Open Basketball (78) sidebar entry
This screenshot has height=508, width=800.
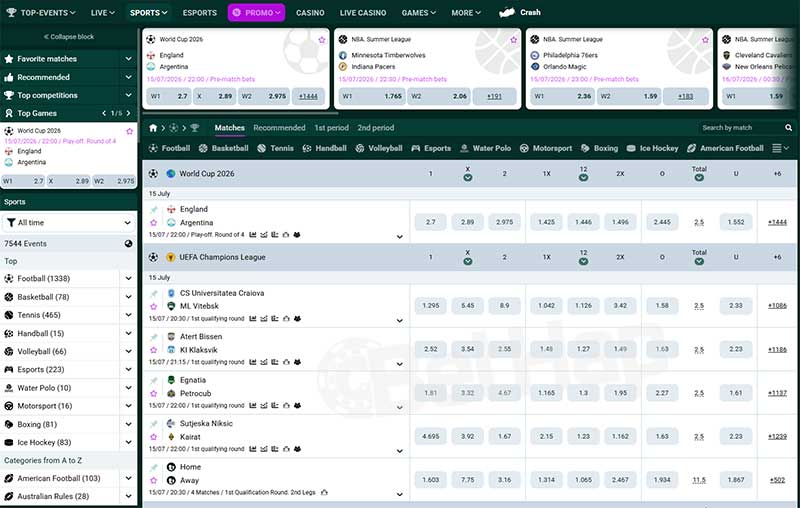pos(43,297)
